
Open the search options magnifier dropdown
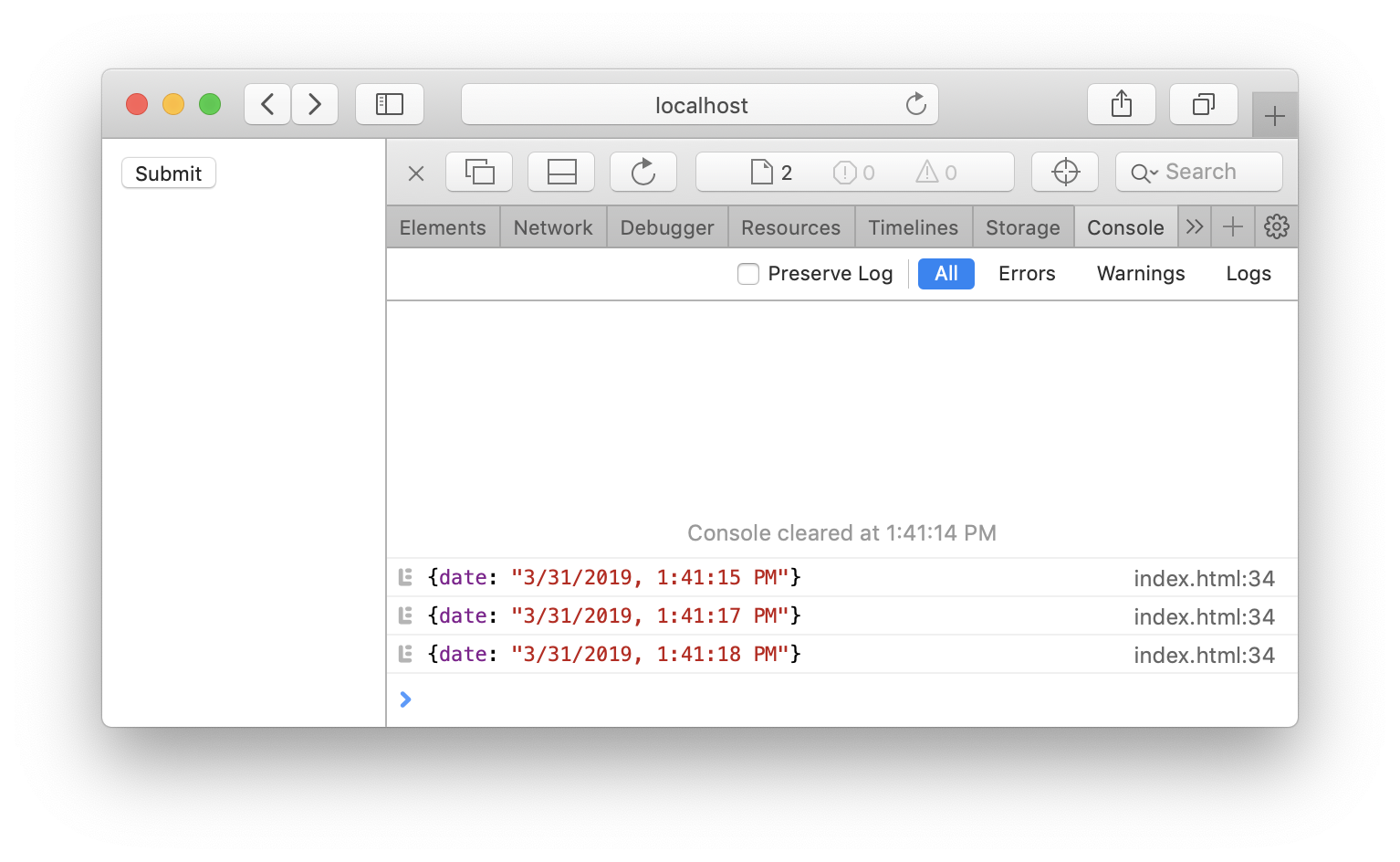click(1144, 173)
